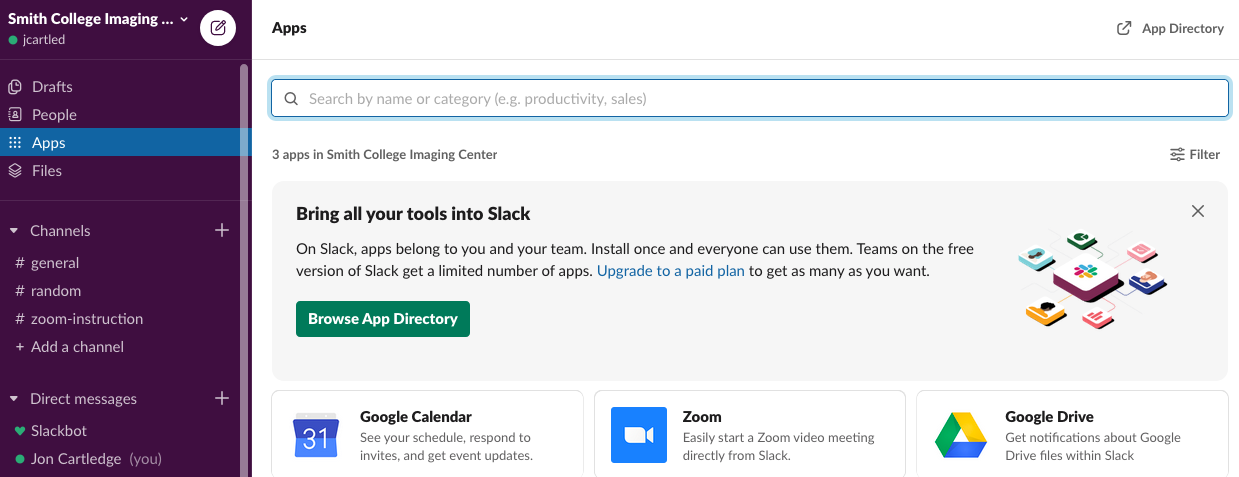1239x477 pixels.
Task: Click the Apps grid icon
Action: 15,143
